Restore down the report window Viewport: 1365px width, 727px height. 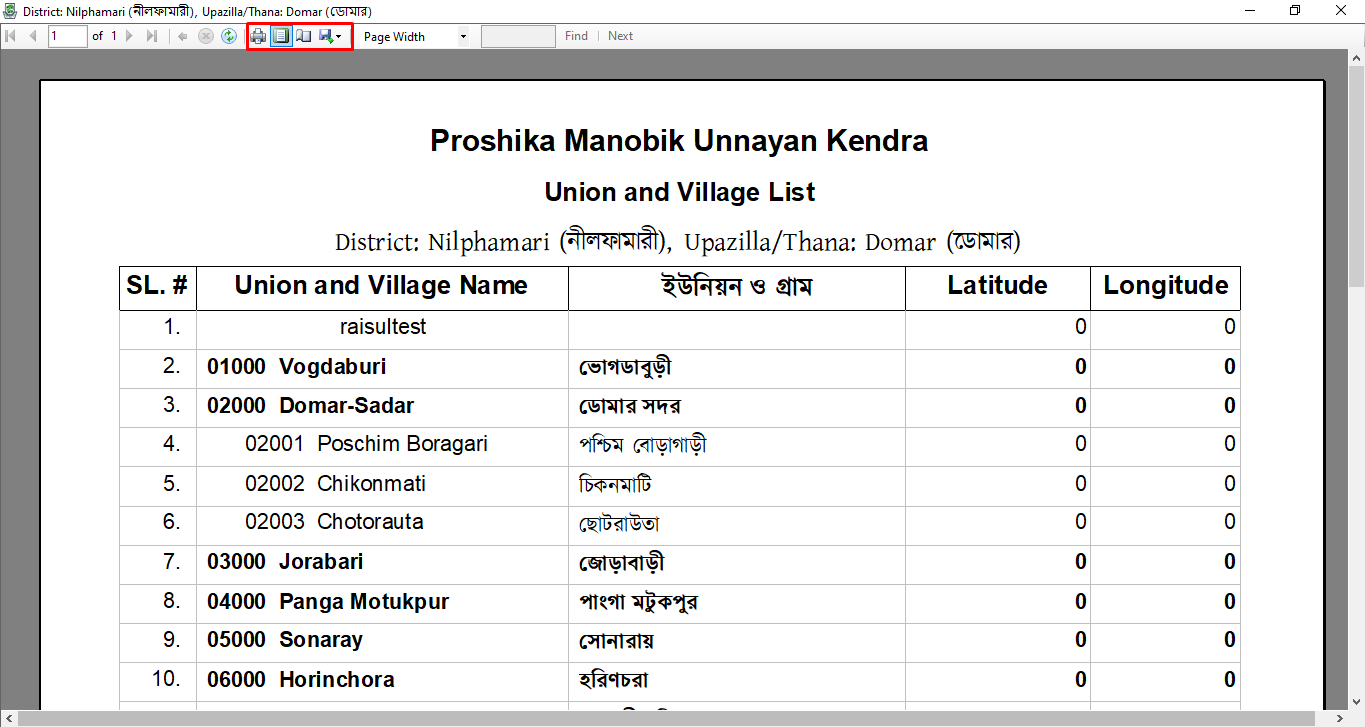(1295, 10)
